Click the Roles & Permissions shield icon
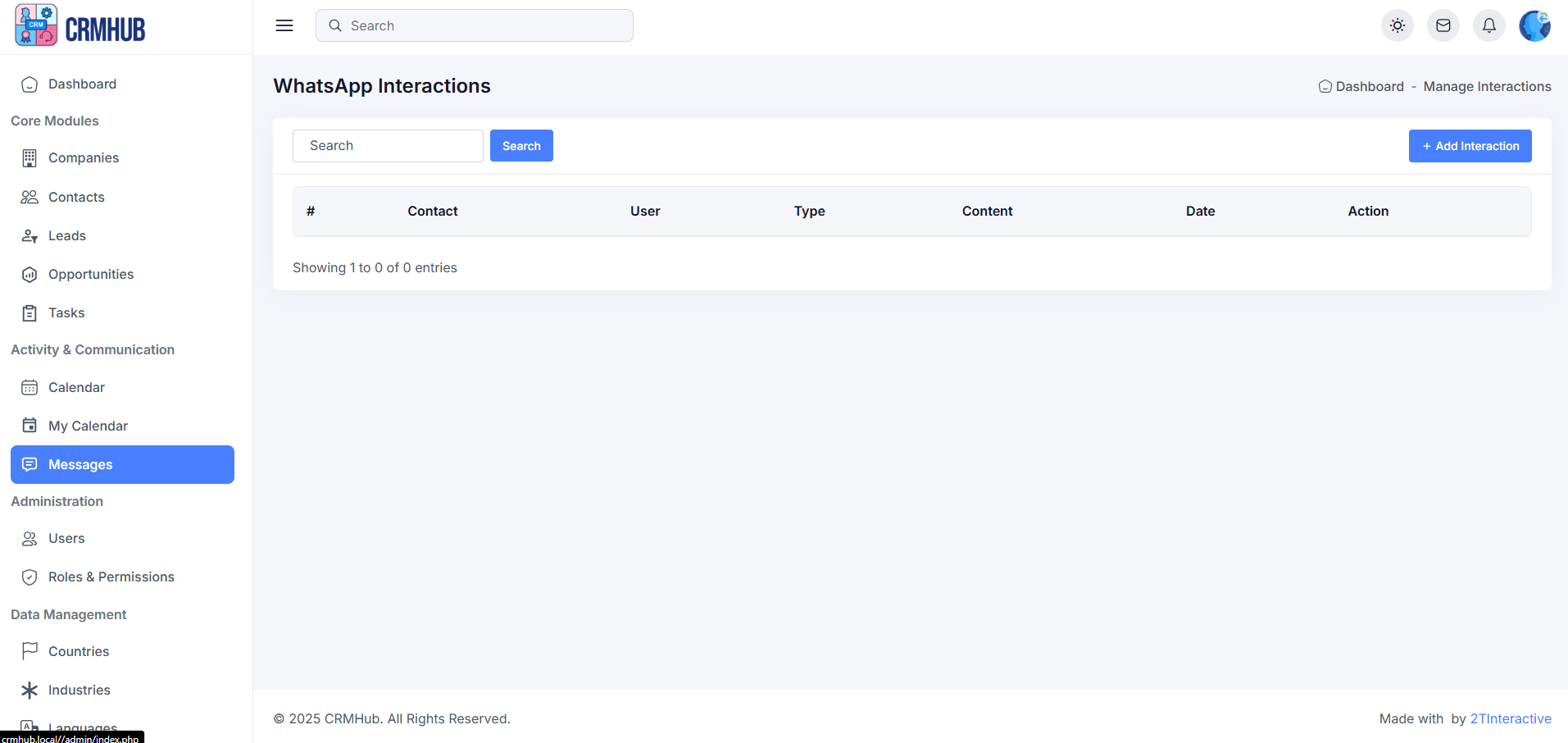Screen dimensions: 1568x743 [x=30, y=577]
